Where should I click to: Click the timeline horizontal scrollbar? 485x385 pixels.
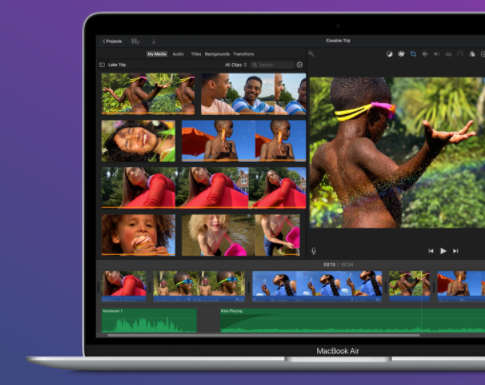[x=263, y=335]
